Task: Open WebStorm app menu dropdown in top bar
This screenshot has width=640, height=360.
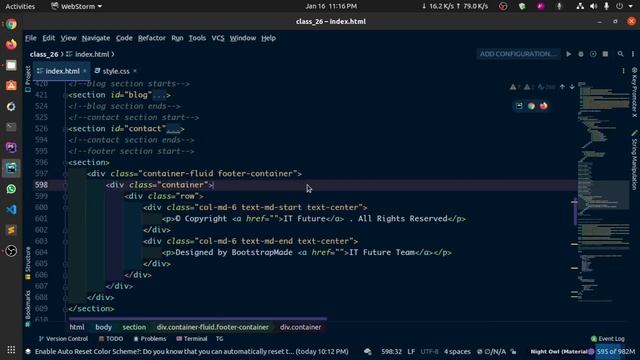Action: tap(77, 6)
